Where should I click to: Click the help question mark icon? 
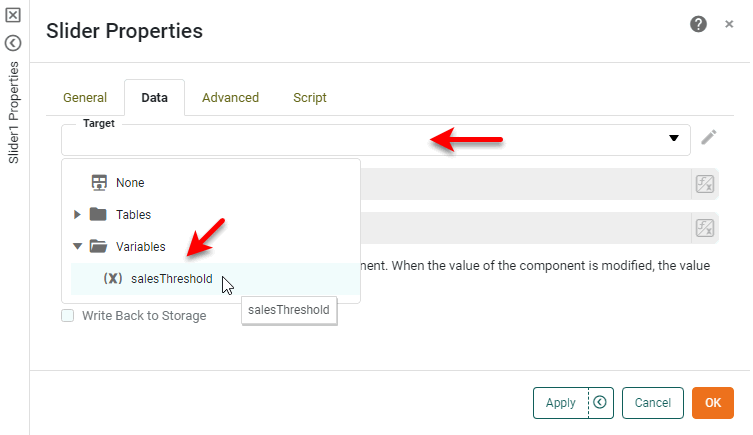pyautogui.click(x=699, y=24)
